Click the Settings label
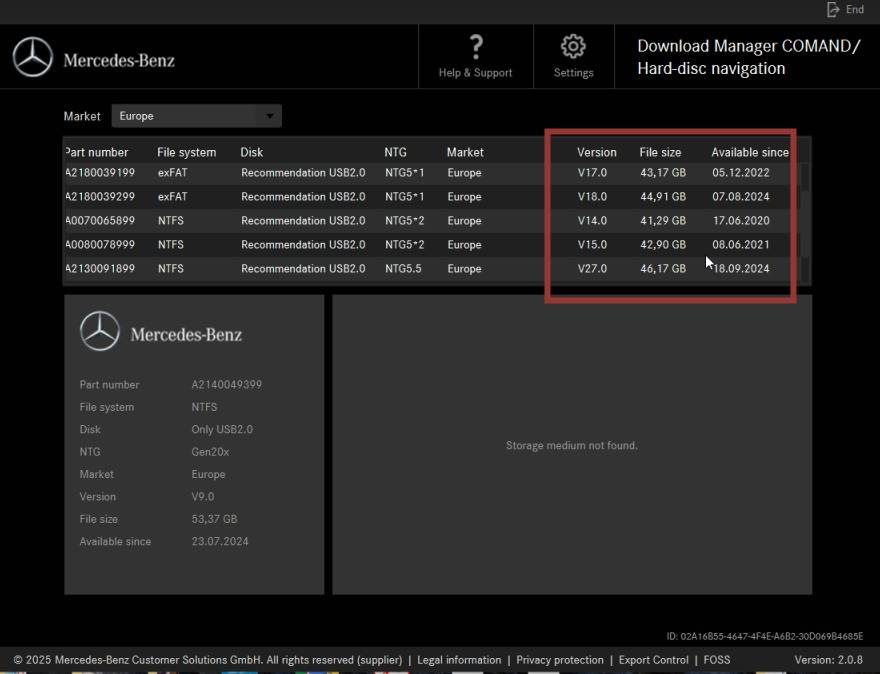Image resolution: width=880 pixels, height=674 pixels. point(573,72)
